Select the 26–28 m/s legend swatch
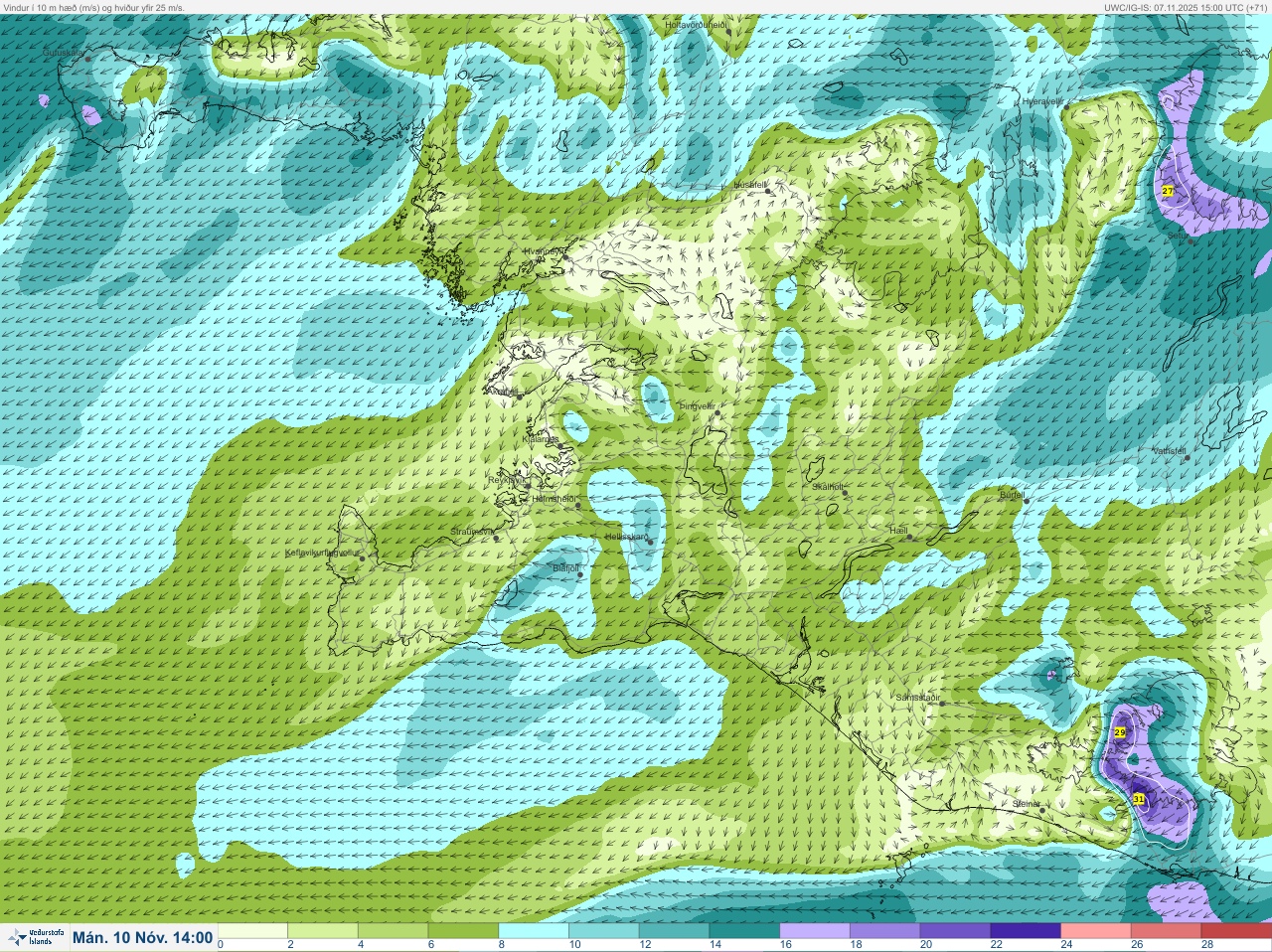The height and width of the screenshot is (952, 1272). point(1167,931)
